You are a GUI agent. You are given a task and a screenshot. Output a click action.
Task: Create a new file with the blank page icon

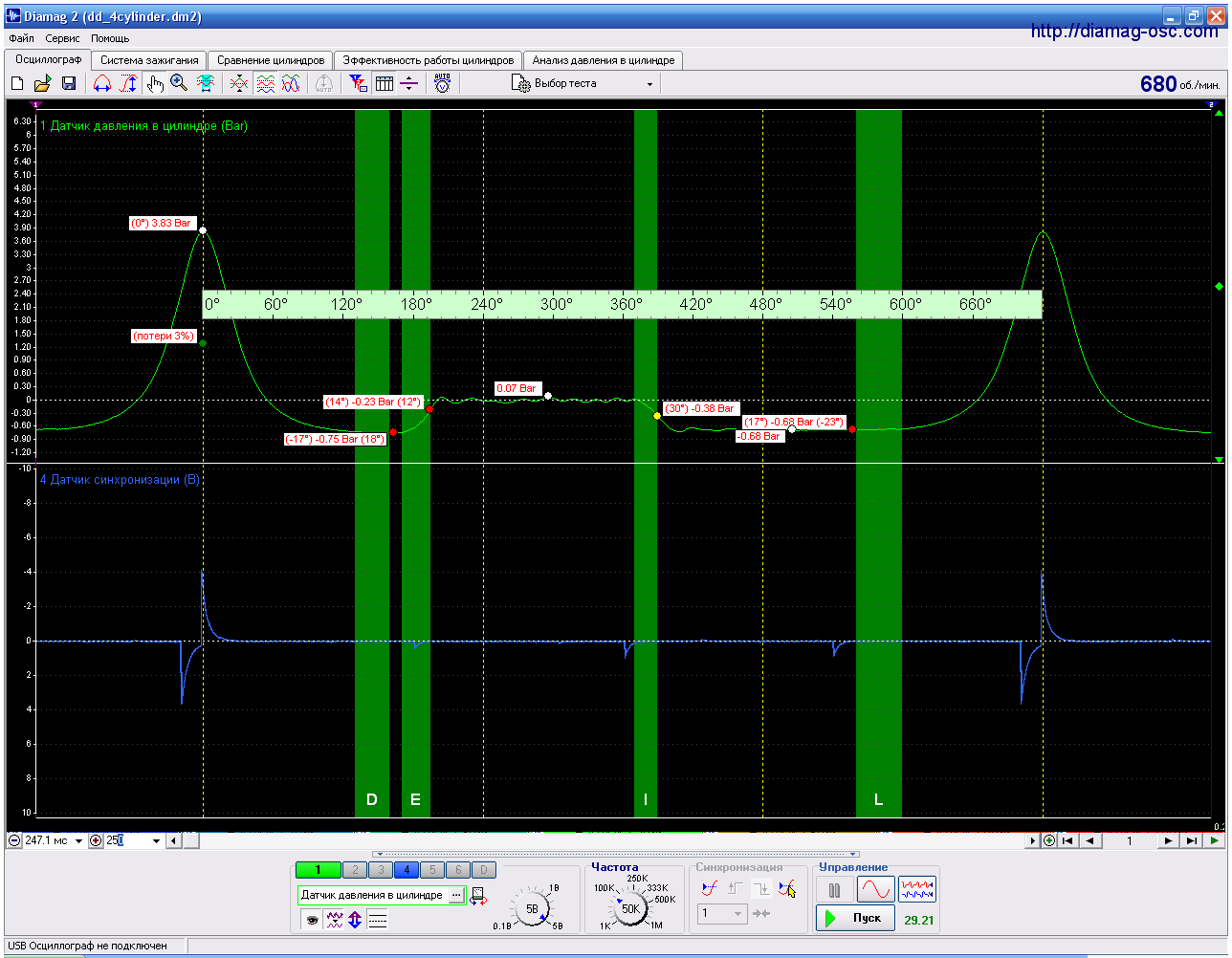click(x=17, y=84)
